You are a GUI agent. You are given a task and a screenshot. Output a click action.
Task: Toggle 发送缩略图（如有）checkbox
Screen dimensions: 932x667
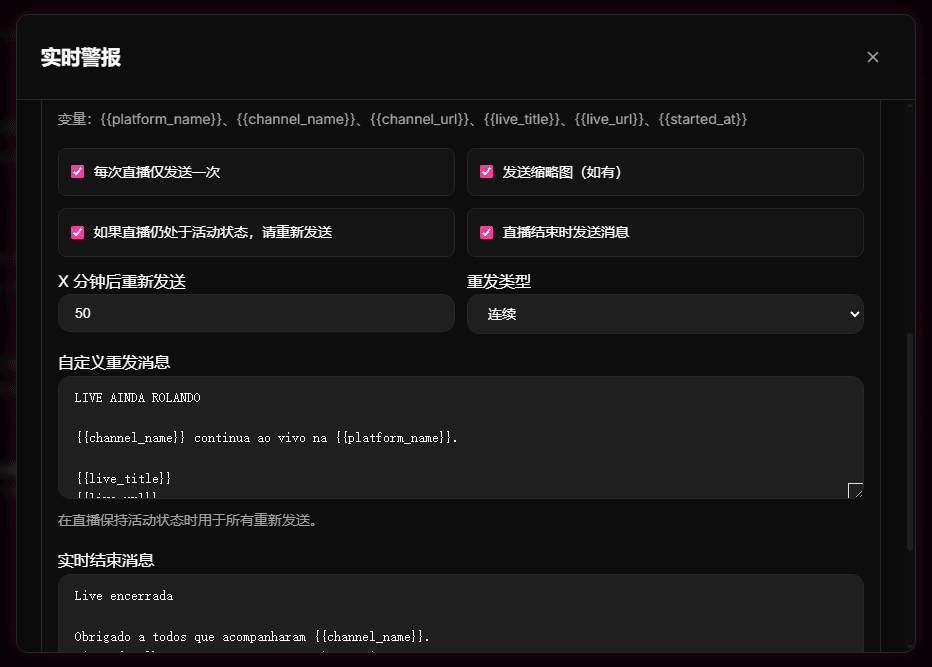pyautogui.click(x=486, y=172)
